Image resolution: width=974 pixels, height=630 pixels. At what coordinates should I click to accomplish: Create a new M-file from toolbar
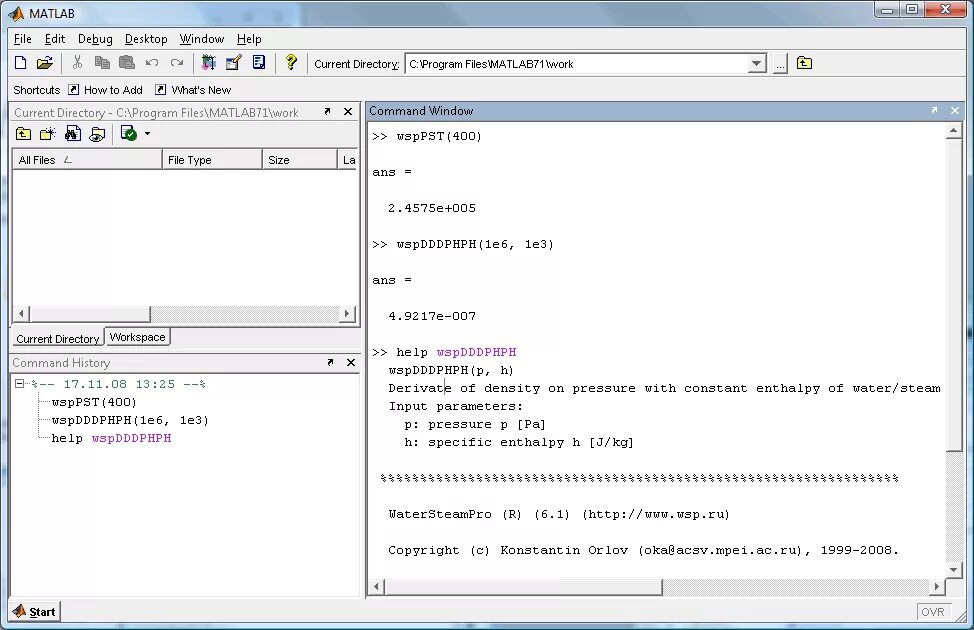[x=20, y=63]
